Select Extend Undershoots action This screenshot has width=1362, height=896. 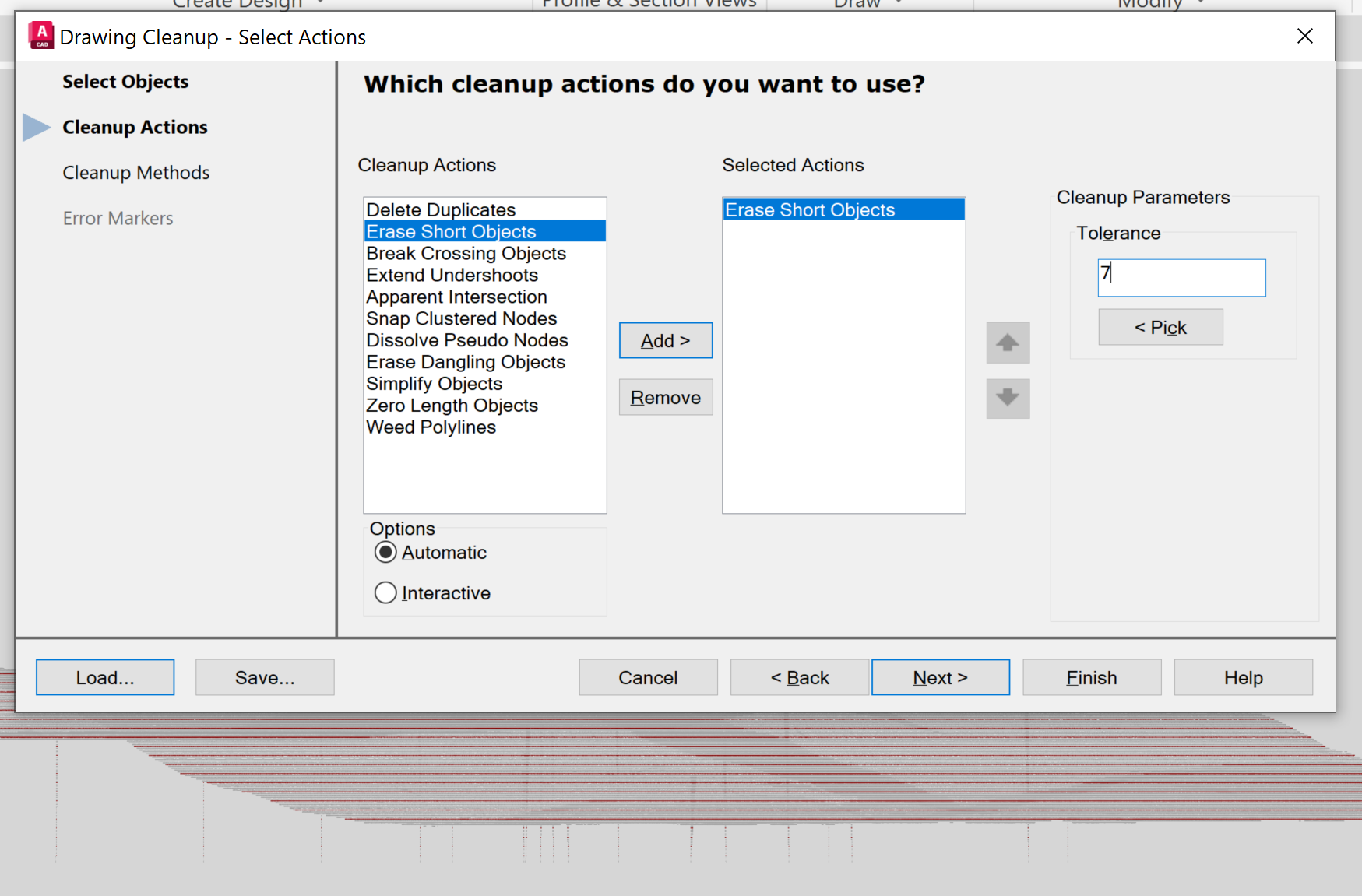pyautogui.click(x=484, y=276)
